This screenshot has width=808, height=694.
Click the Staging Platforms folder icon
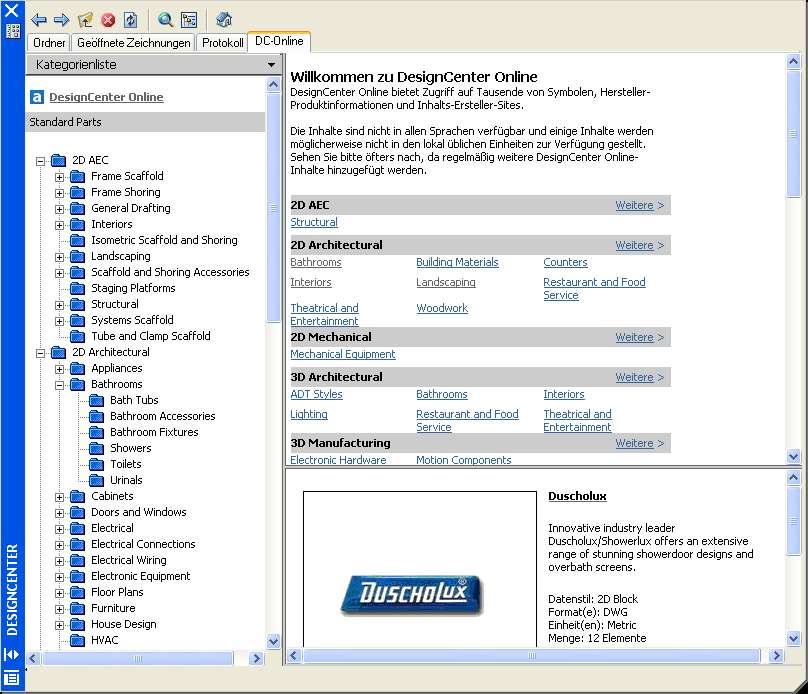[x=77, y=288]
